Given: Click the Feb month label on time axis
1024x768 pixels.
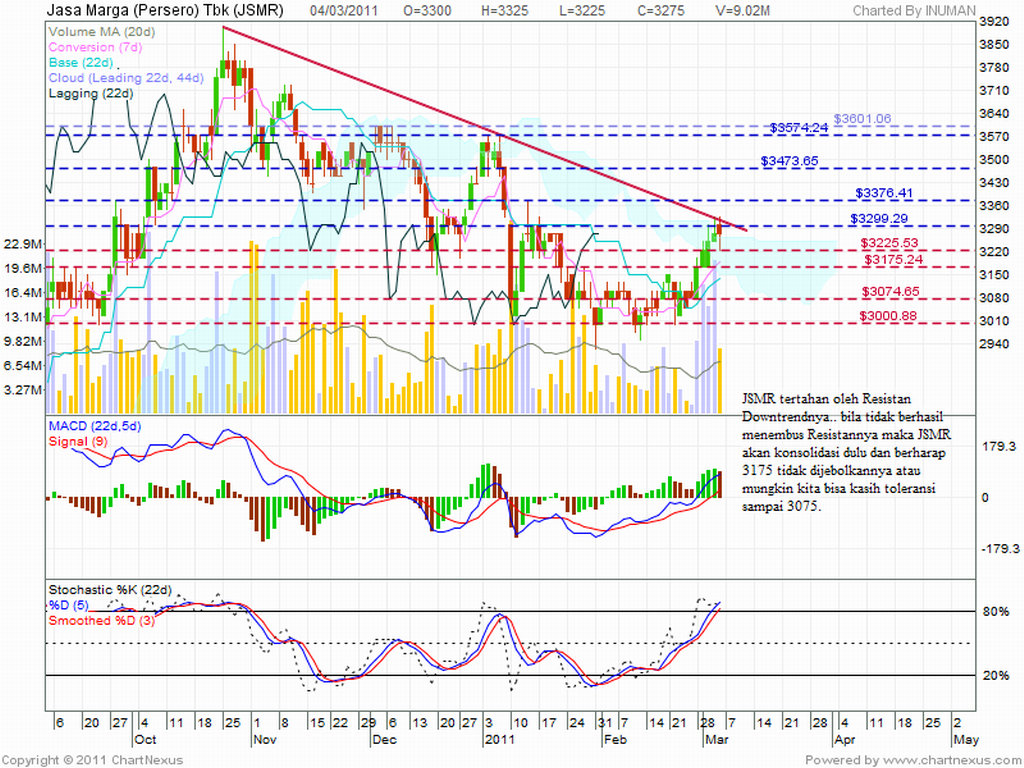Looking at the screenshot, I should [x=615, y=739].
